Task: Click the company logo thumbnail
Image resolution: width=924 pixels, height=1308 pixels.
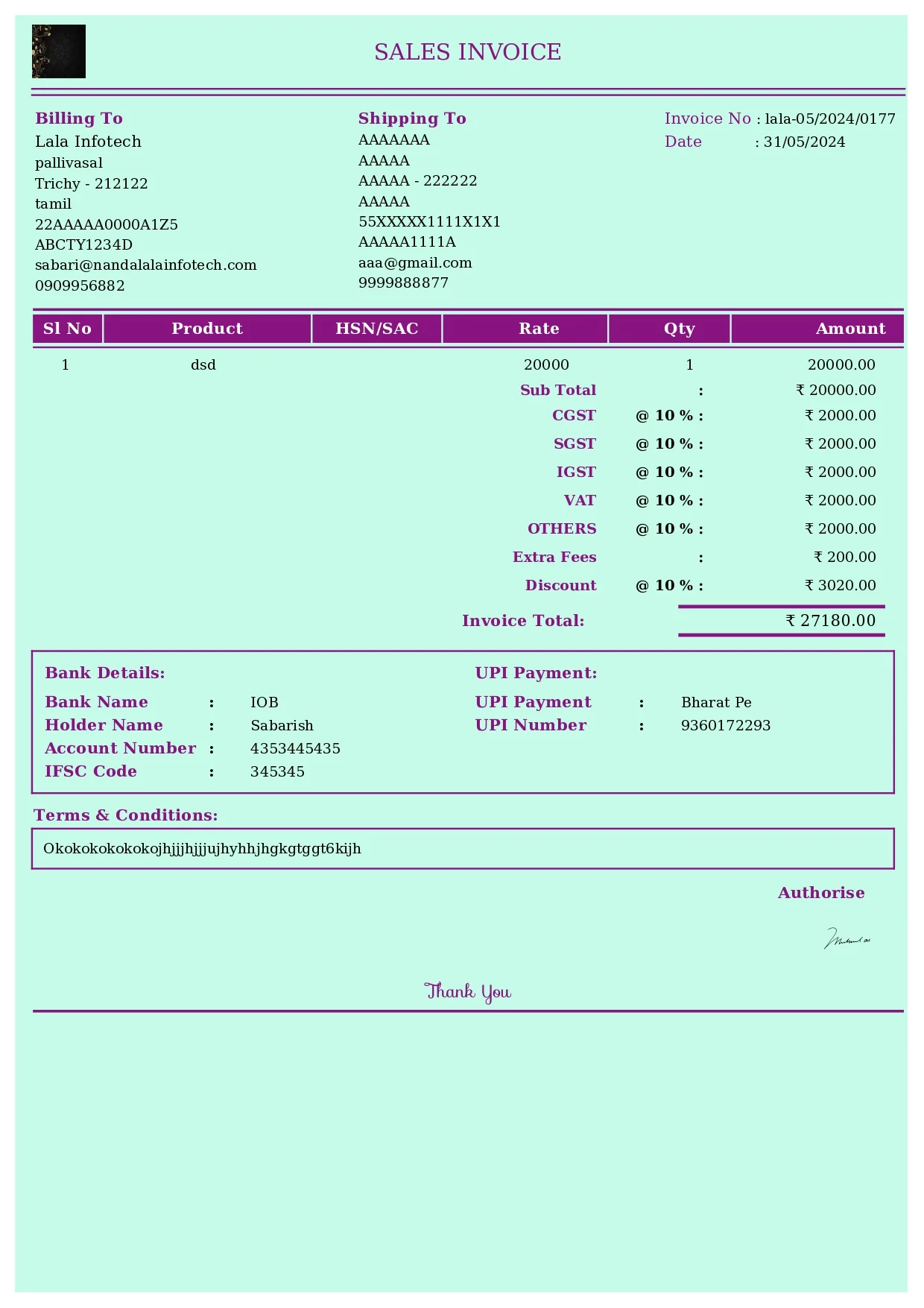Action: [58, 51]
